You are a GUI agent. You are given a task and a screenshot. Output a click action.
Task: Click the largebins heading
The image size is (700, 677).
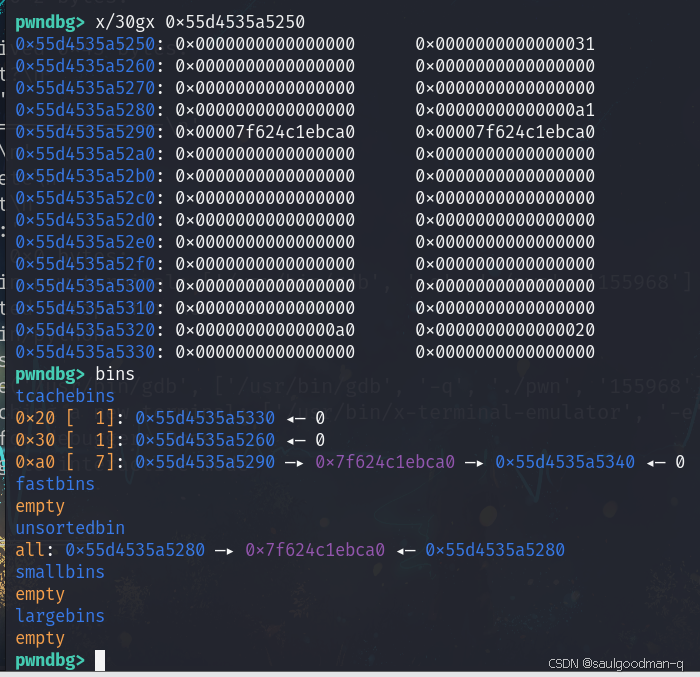pyautogui.click(x=60, y=616)
